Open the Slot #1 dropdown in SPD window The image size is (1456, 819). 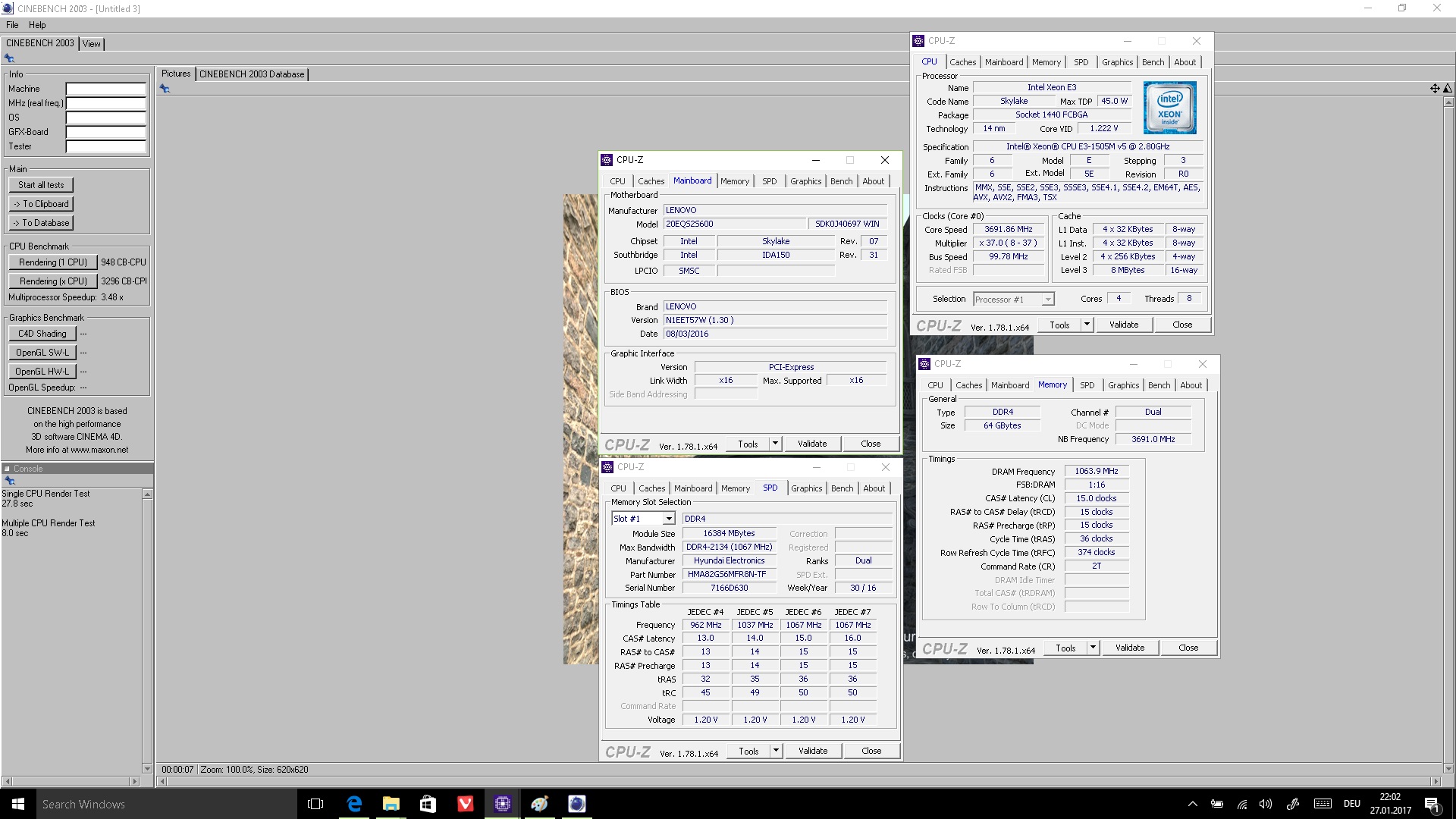(x=643, y=519)
